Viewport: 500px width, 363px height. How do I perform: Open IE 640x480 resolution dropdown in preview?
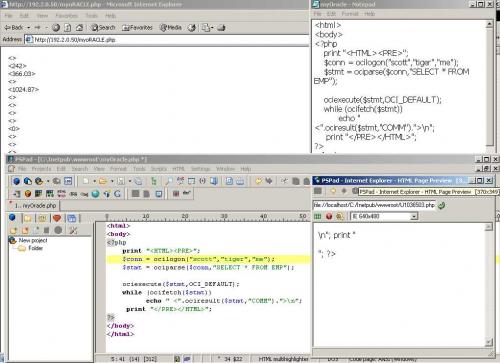click(x=414, y=217)
